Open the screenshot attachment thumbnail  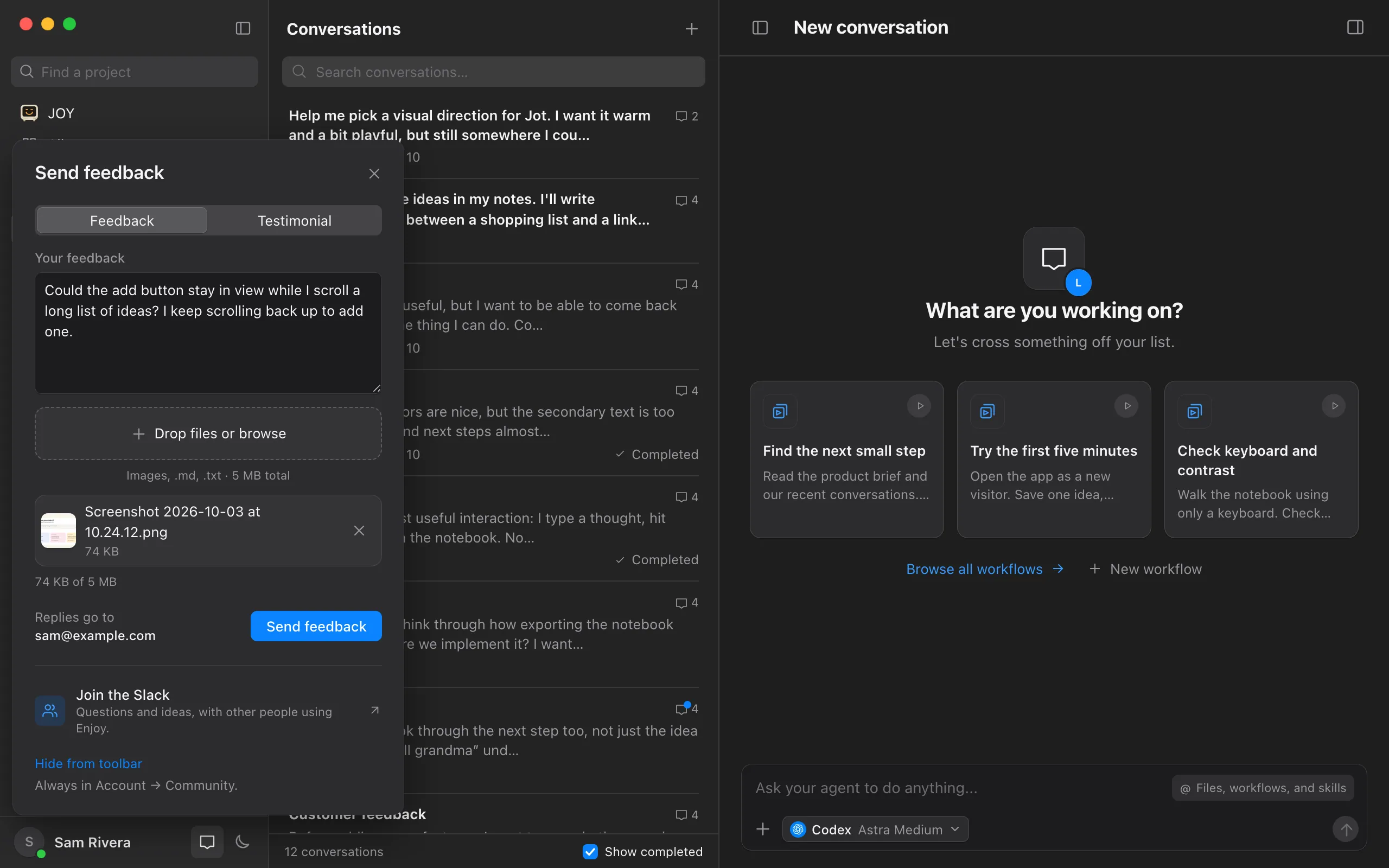[59, 531]
